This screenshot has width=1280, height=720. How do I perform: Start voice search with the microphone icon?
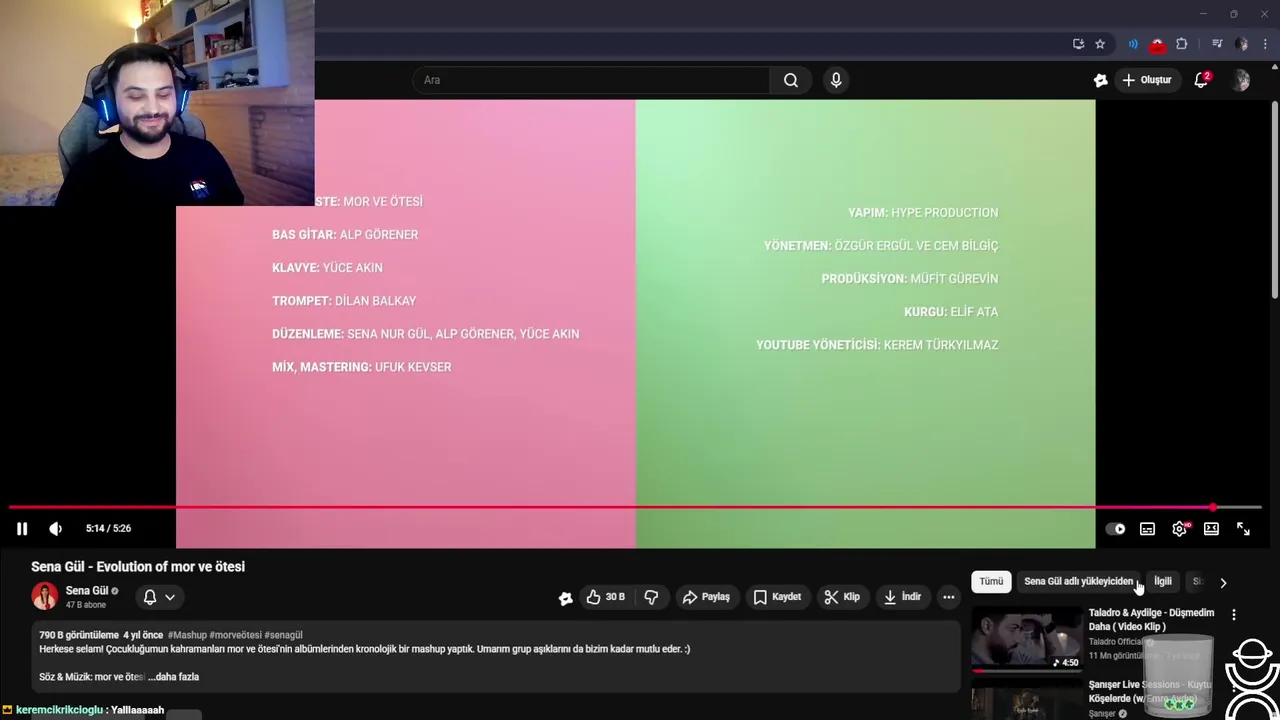(836, 80)
